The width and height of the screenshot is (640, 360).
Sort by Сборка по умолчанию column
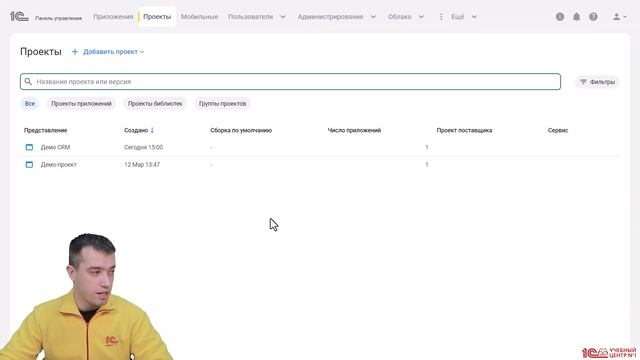241,130
